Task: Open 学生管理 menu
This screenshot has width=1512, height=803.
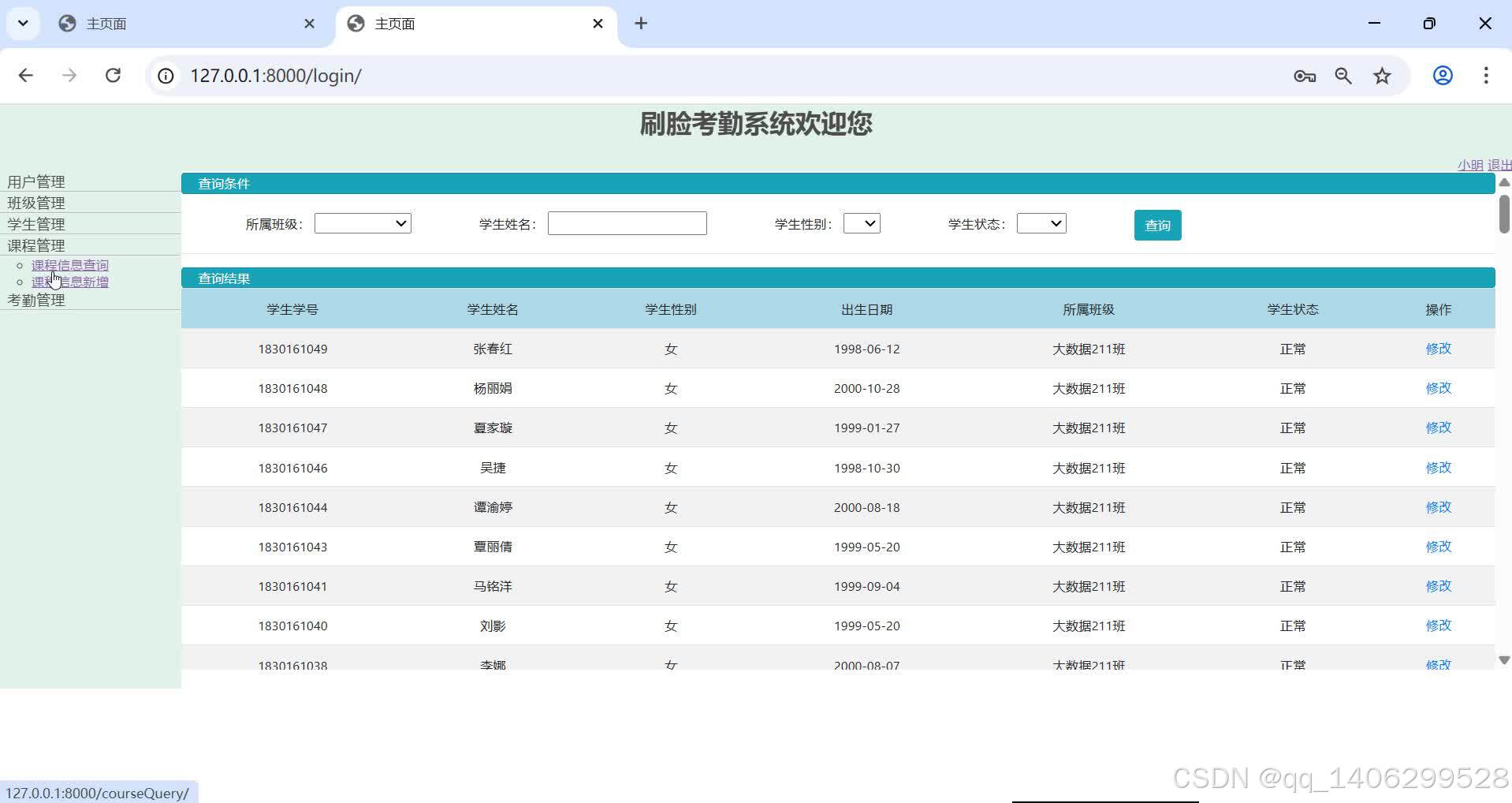Action: (x=36, y=224)
